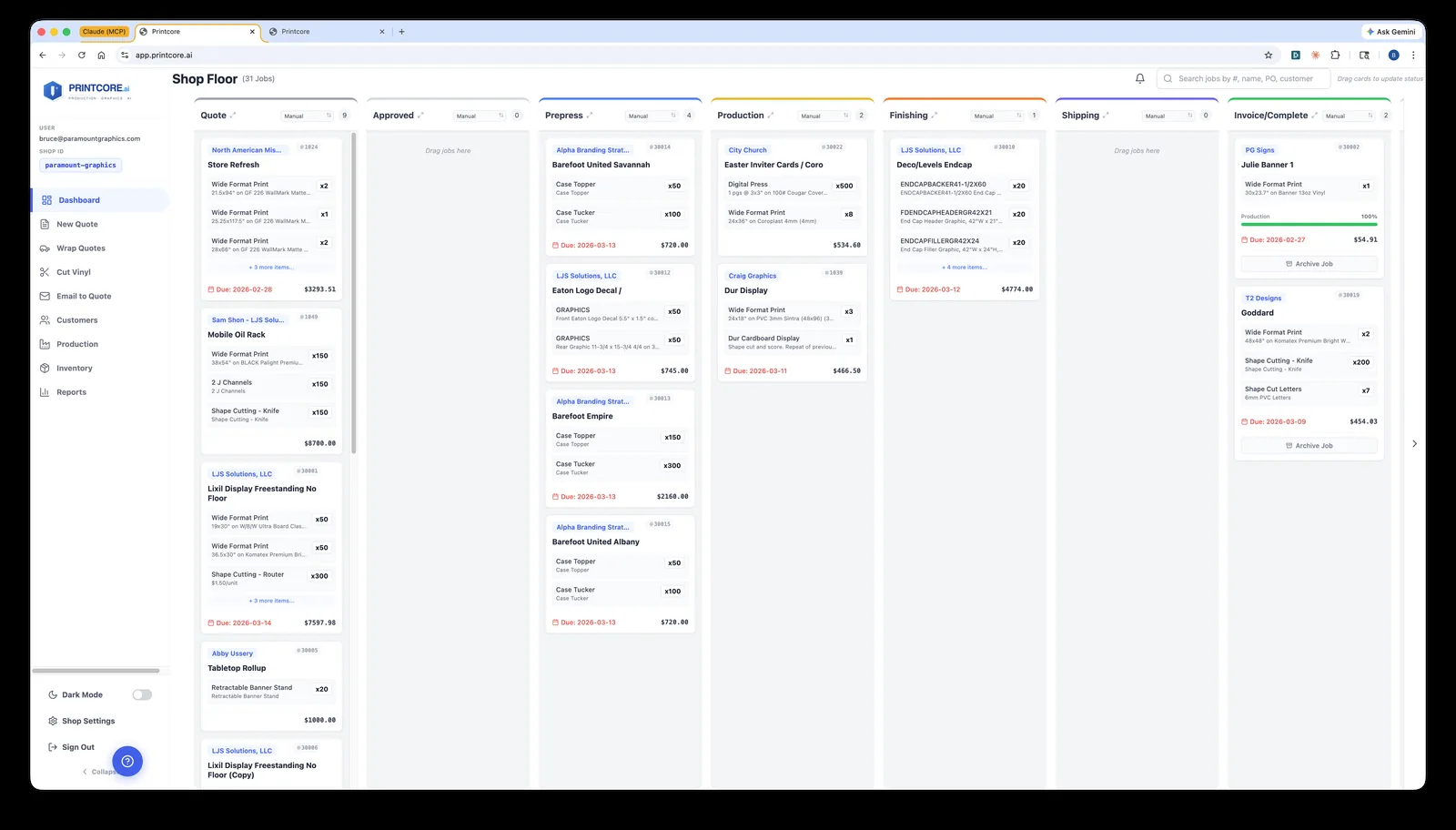Click the expand icon beside Quote column title
1456x830 pixels.
click(233, 116)
